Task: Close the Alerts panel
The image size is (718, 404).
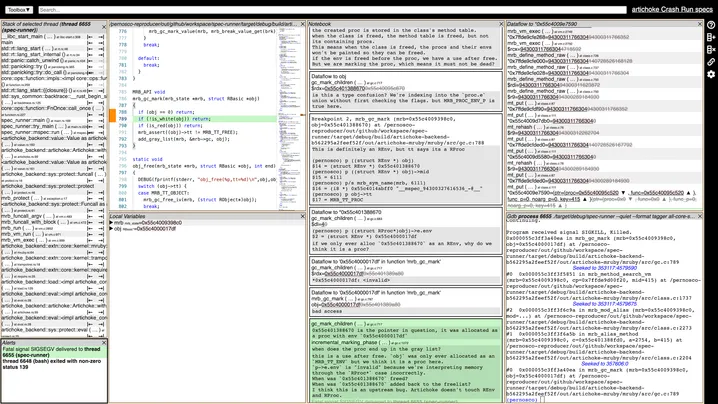Action: [x=103, y=343]
